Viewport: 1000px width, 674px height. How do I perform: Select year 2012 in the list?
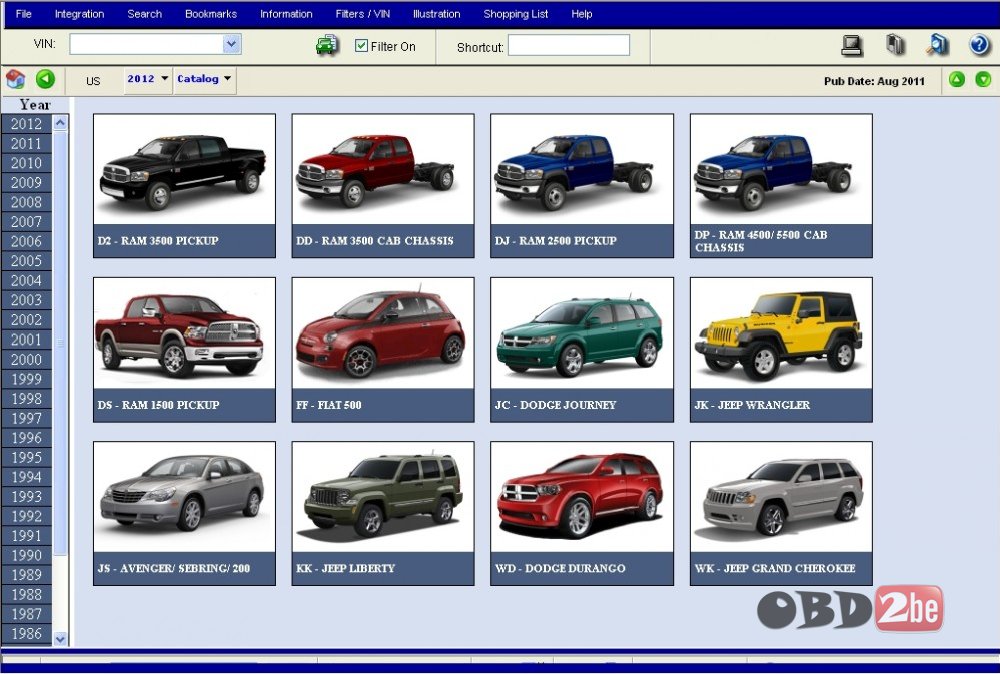pyautogui.click(x=26, y=124)
